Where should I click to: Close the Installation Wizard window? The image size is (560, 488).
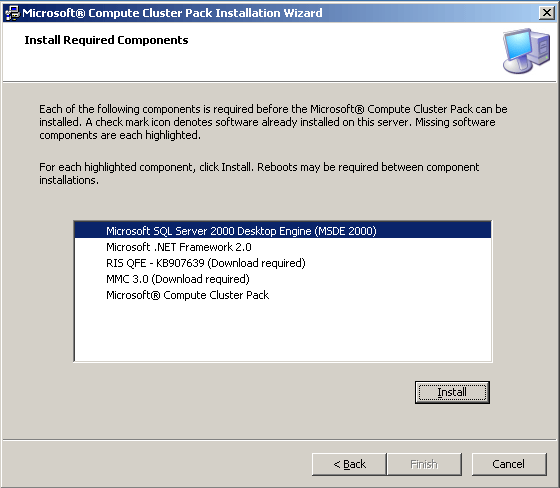(546, 13)
